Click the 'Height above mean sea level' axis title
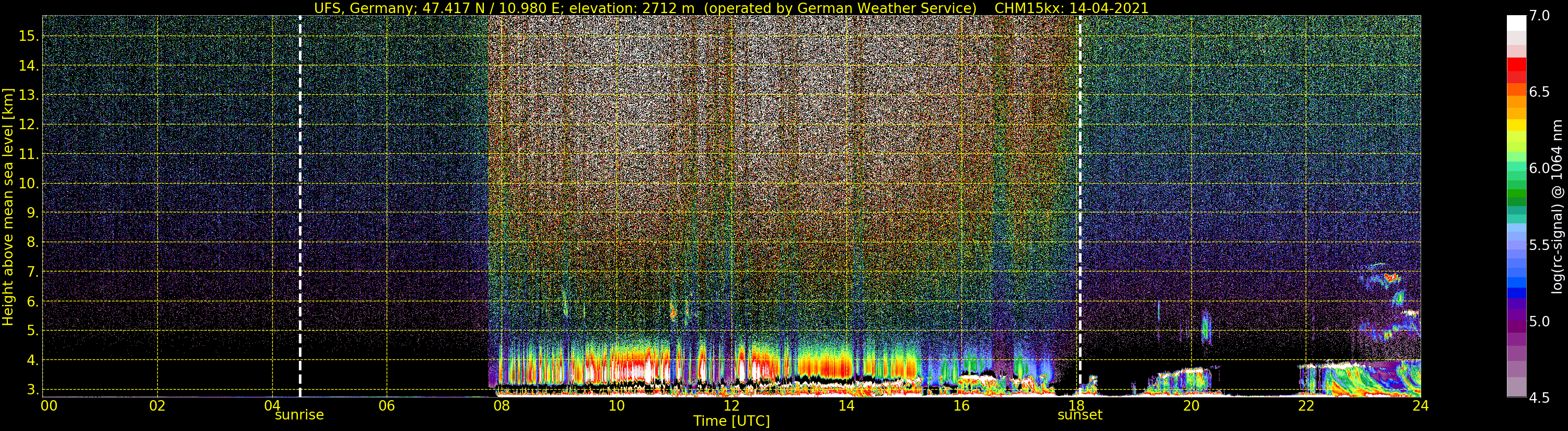This screenshot has height=431, width=1568. (8, 207)
